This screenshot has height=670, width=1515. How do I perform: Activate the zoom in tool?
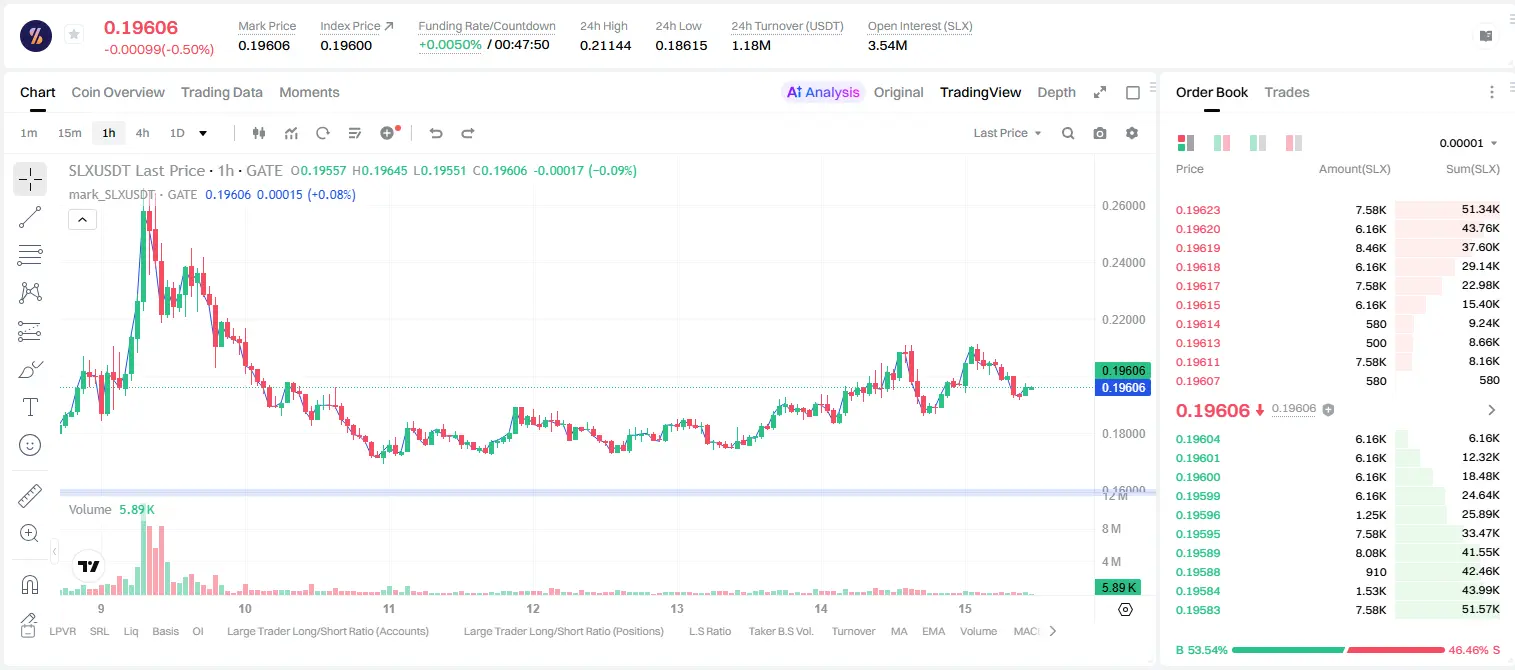[30, 534]
